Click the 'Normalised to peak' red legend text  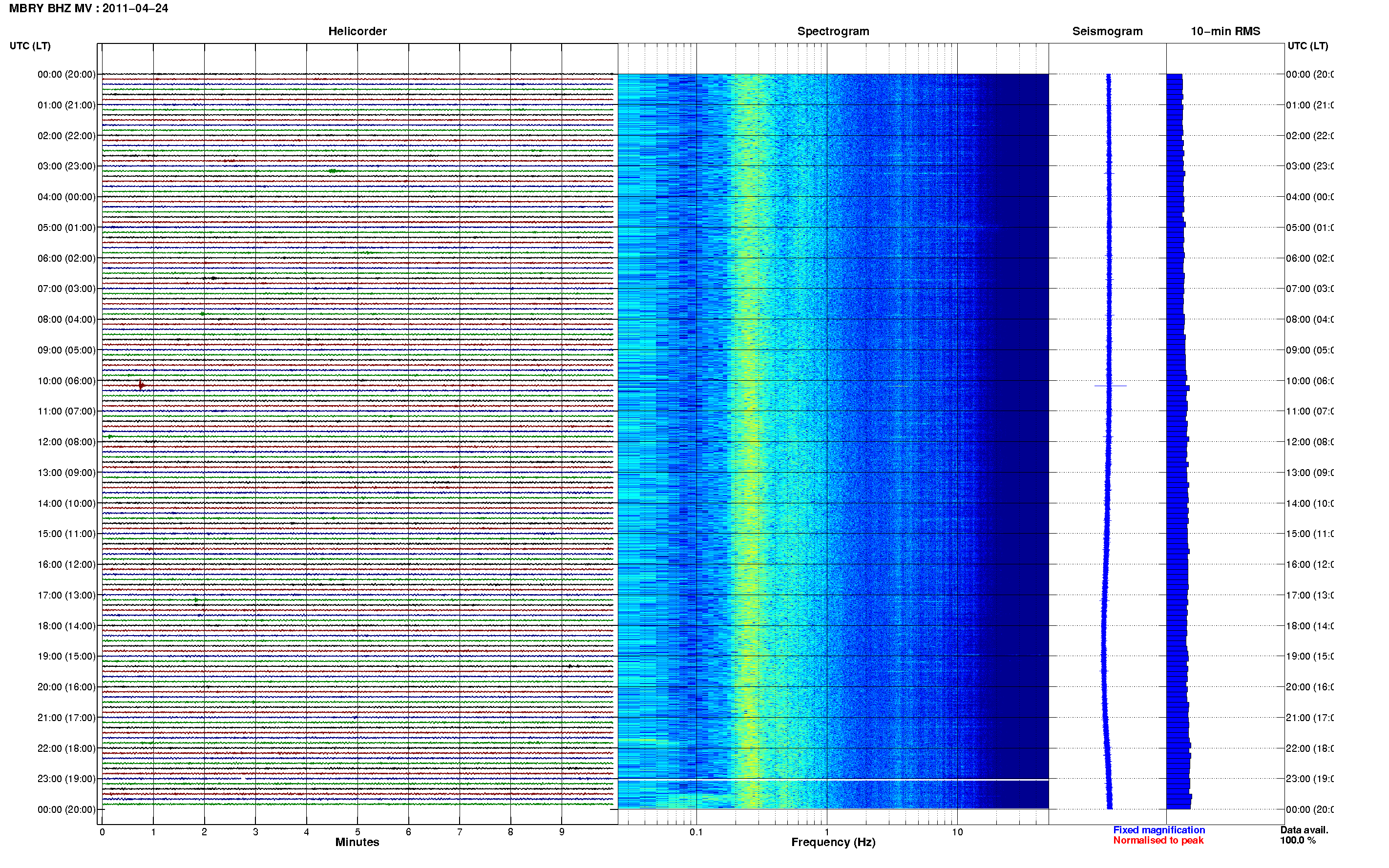click(x=1158, y=841)
